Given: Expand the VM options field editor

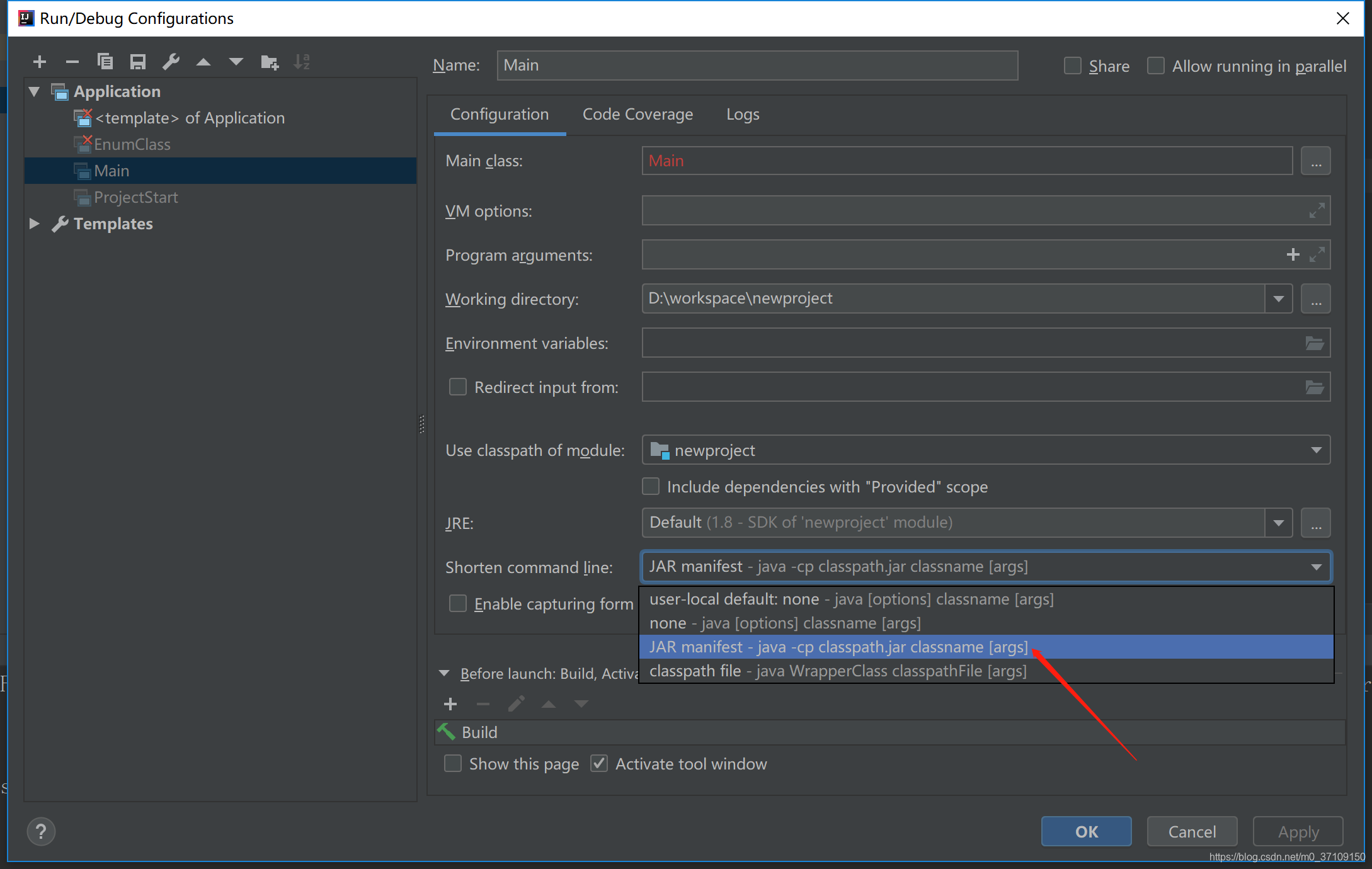Looking at the screenshot, I should (x=1317, y=211).
